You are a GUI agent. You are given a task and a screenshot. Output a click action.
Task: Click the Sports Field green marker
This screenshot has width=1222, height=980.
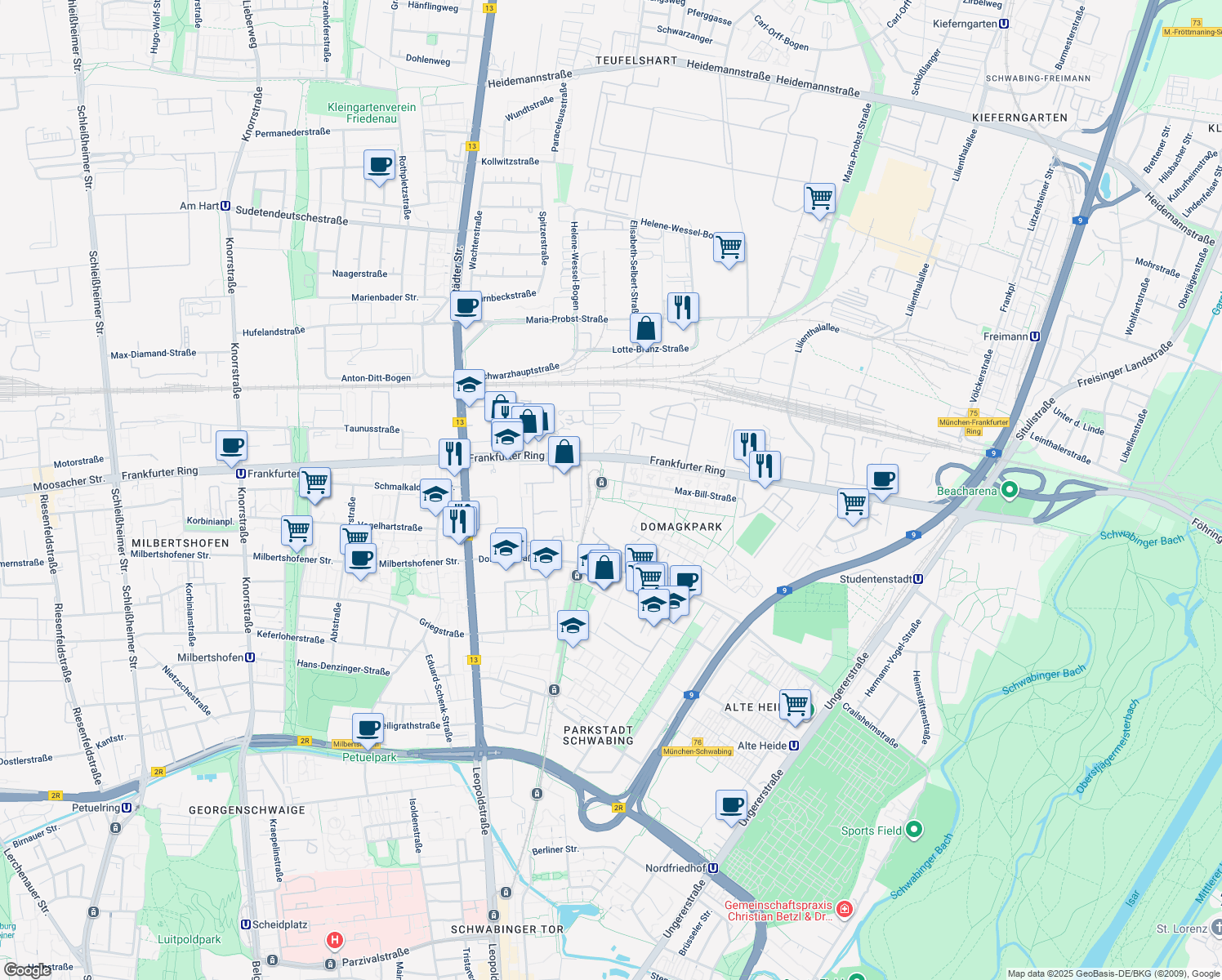(x=912, y=830)
